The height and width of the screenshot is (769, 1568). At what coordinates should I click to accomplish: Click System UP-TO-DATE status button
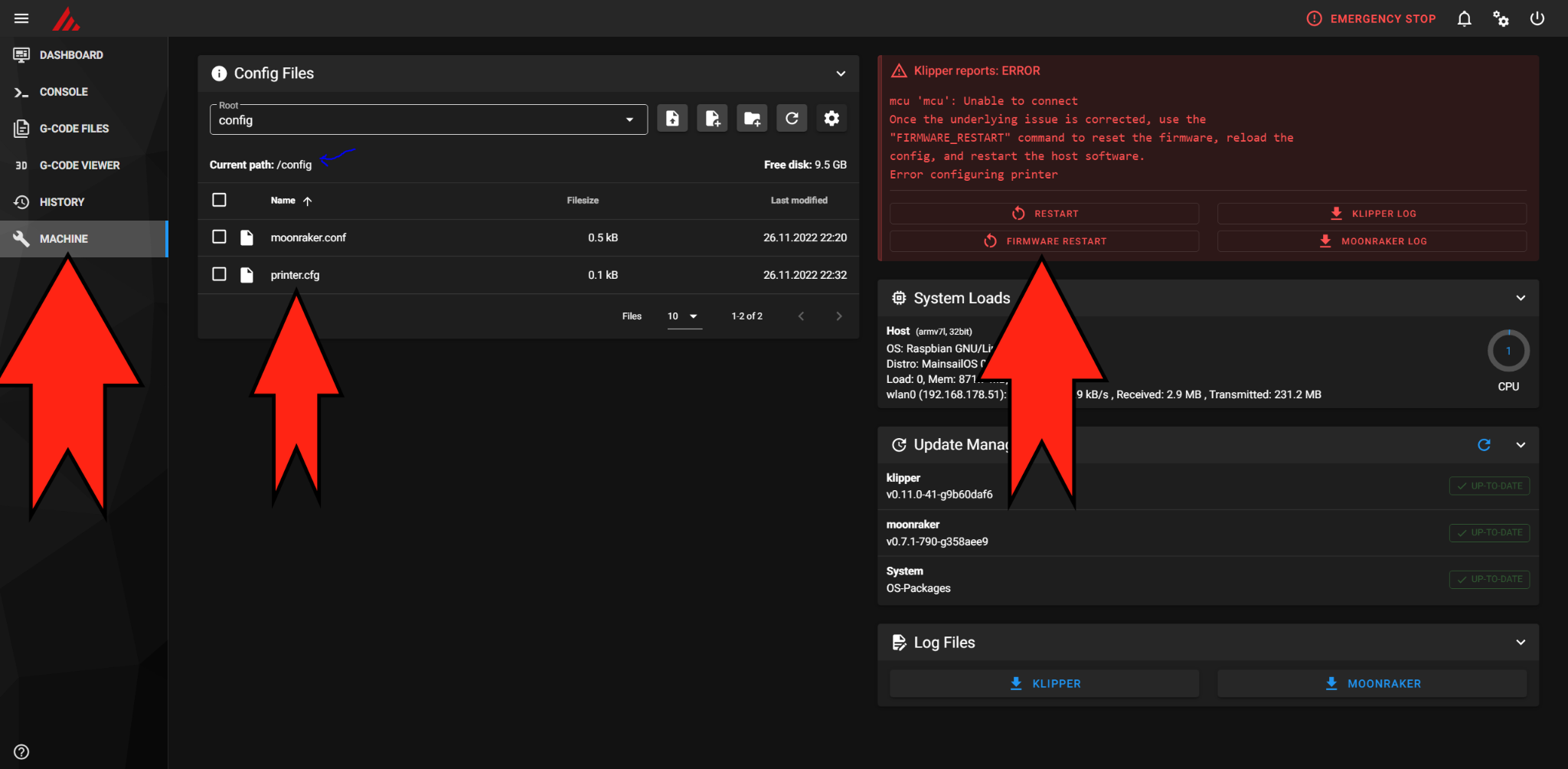tap(1489, 580)
